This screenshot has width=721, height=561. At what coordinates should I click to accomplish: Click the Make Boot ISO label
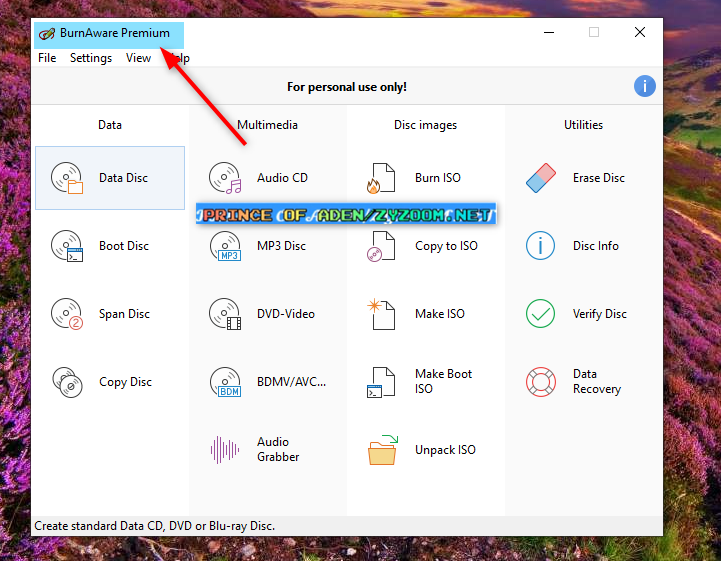tap(443, 381)
